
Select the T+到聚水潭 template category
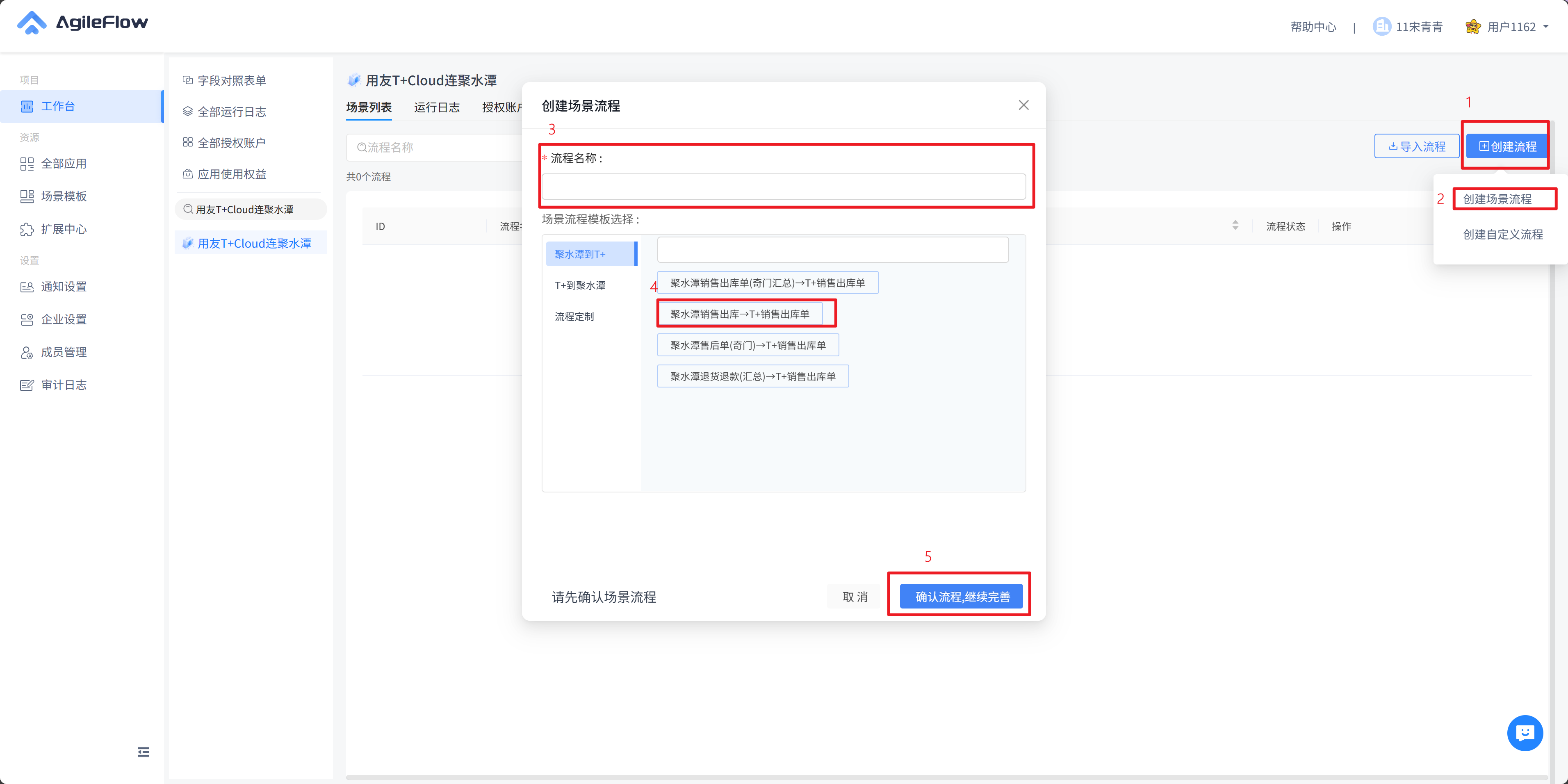point(579,285)
